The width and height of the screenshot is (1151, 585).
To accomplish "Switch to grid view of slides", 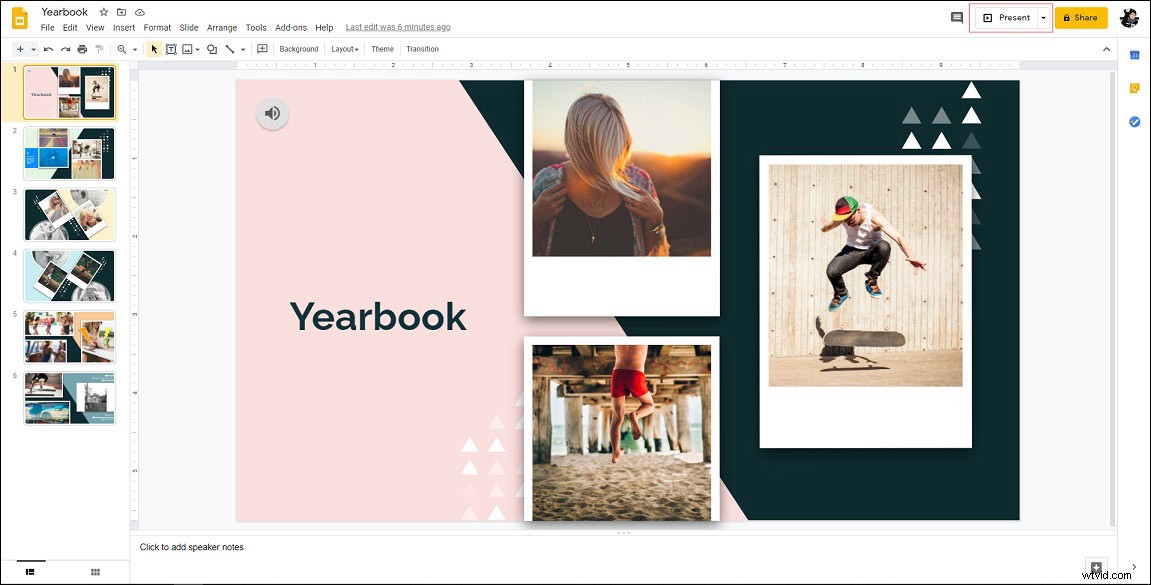I will [95, 571].
